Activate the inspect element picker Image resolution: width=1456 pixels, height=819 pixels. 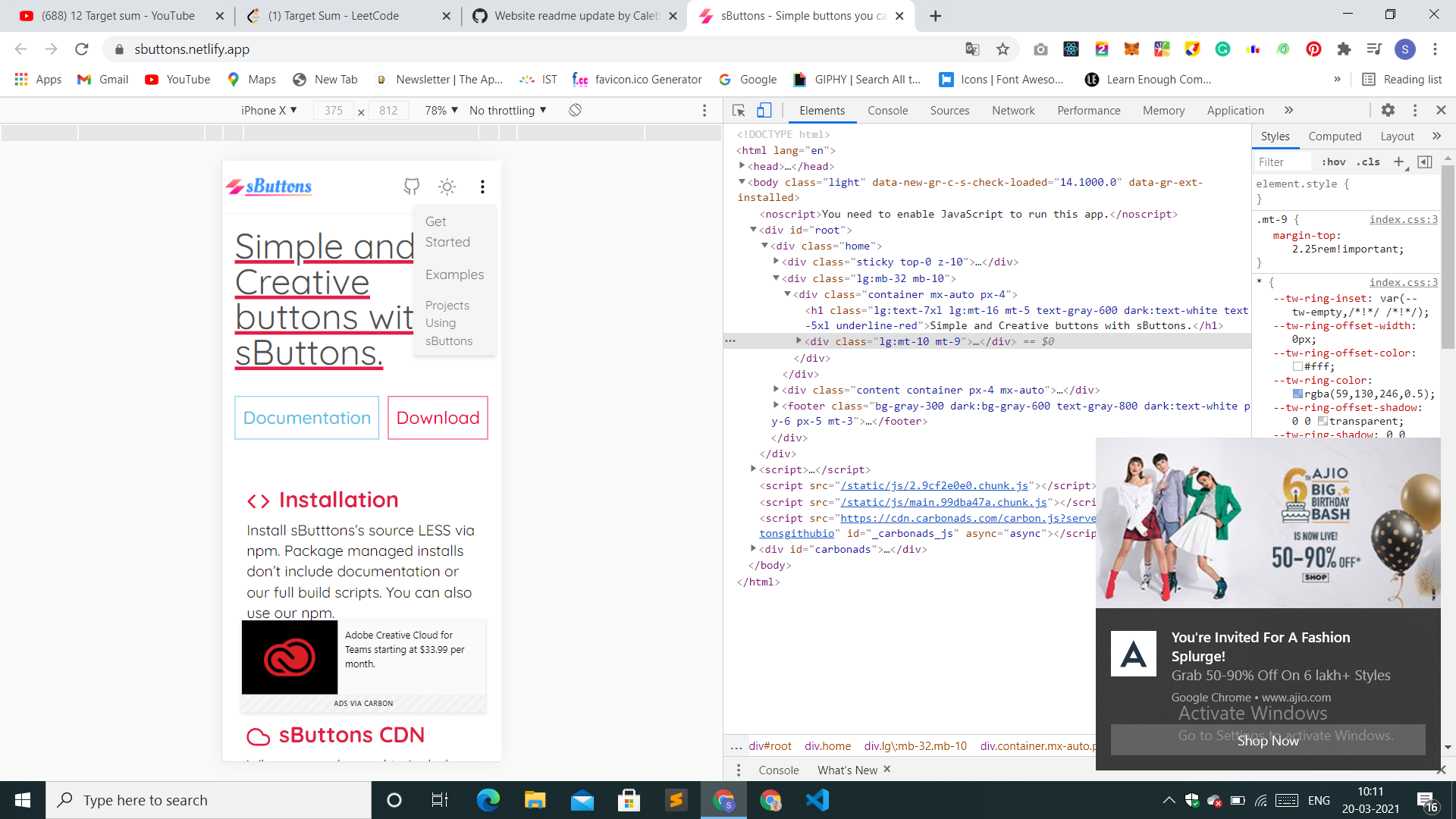[x=739, y=111]
